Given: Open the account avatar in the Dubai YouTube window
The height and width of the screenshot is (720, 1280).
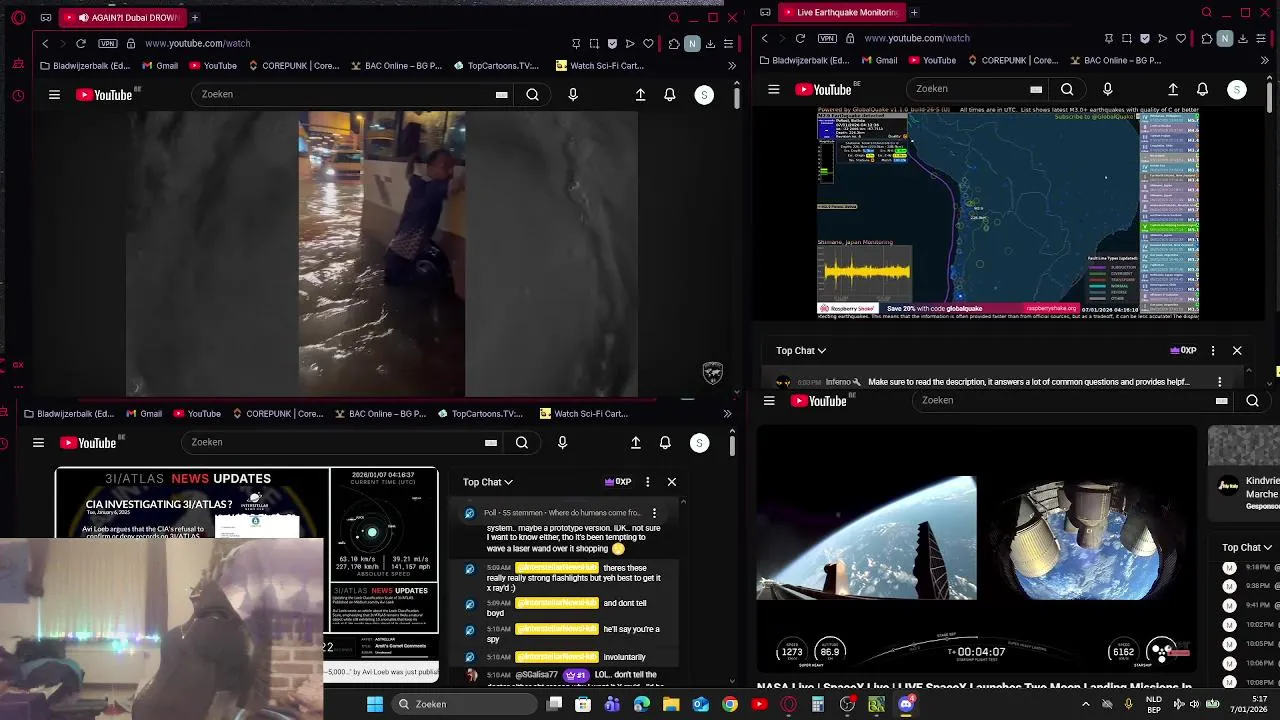Looking at the screenshot, I should [x=704, y=95].
